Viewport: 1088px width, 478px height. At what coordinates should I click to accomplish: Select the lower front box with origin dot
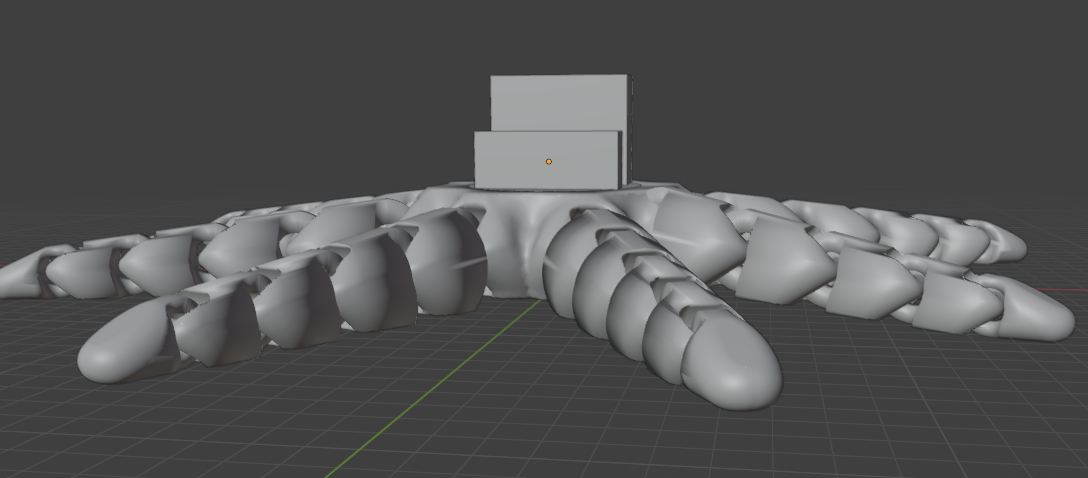tap(547, 160)
